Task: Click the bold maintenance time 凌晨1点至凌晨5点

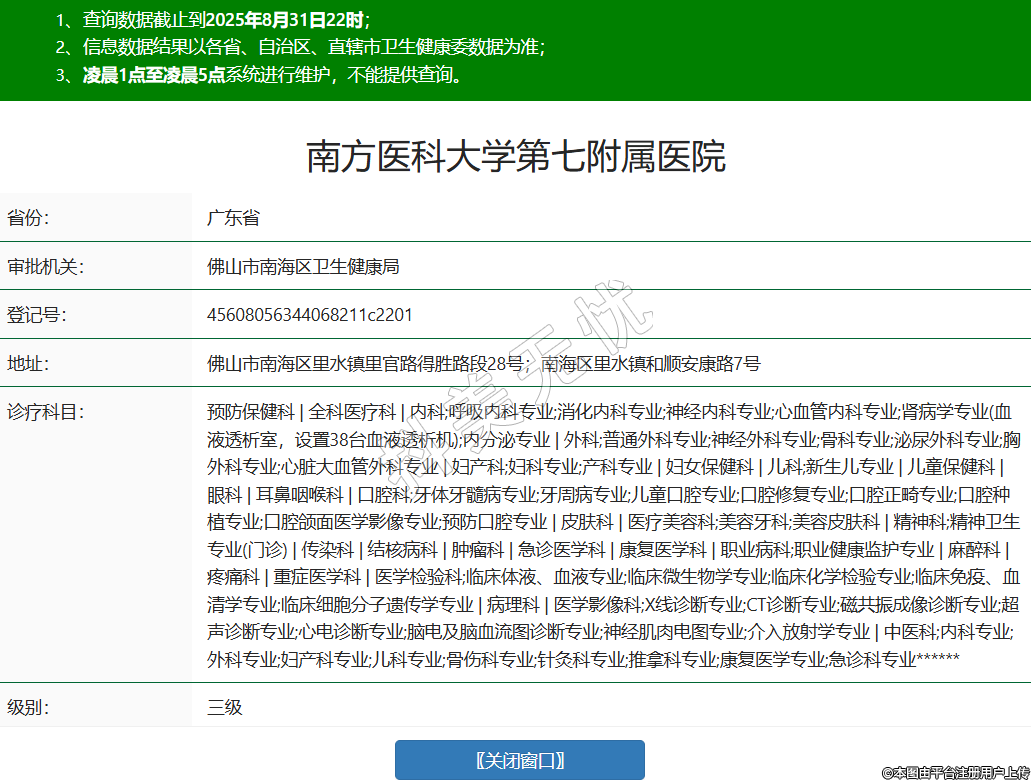Action: coord(153,75)
